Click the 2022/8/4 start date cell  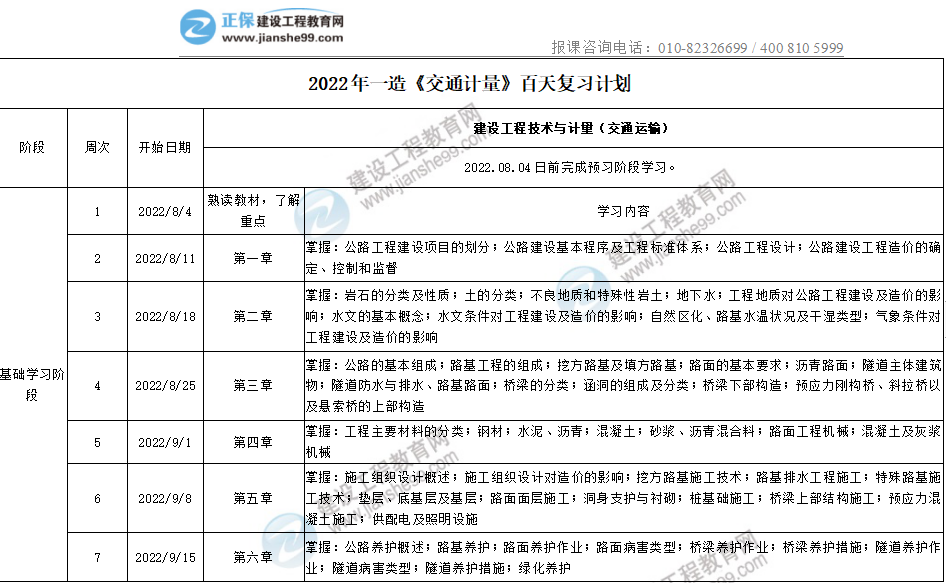(165, 211)
